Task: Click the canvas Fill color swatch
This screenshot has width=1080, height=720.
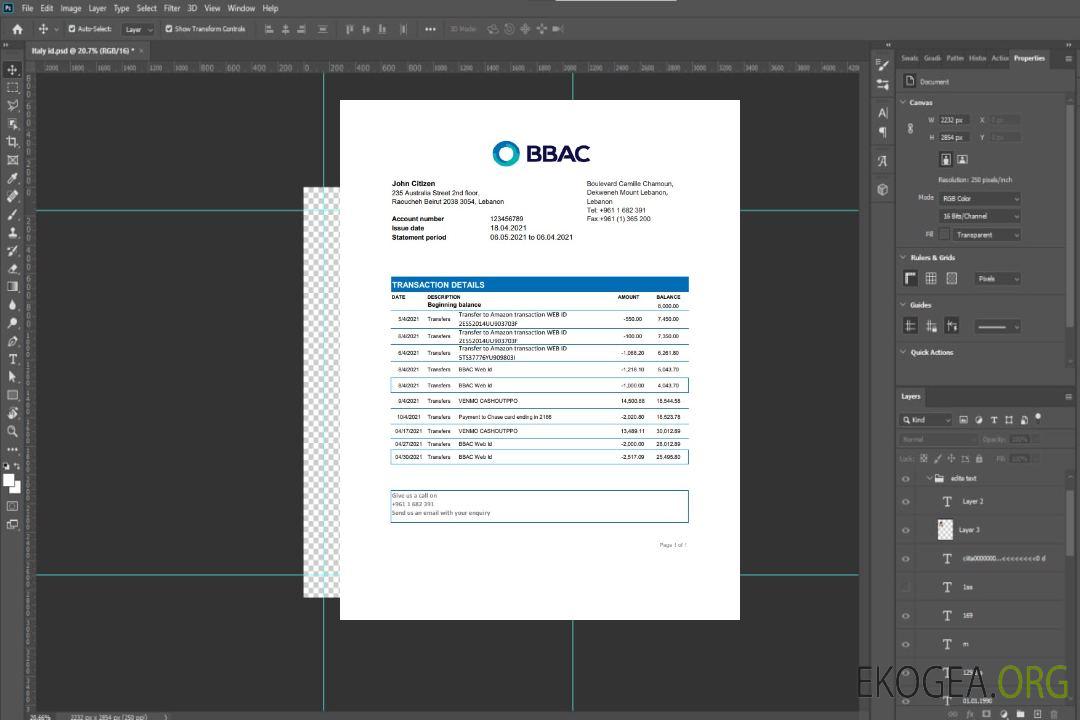Action: click(944, 235)
